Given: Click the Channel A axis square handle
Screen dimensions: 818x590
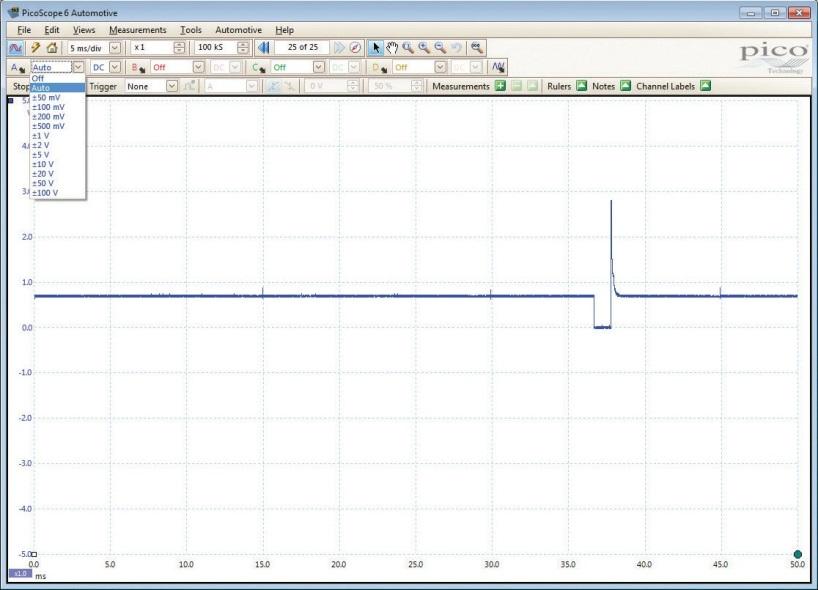Looking at the screenshot, I should point(10,100).
